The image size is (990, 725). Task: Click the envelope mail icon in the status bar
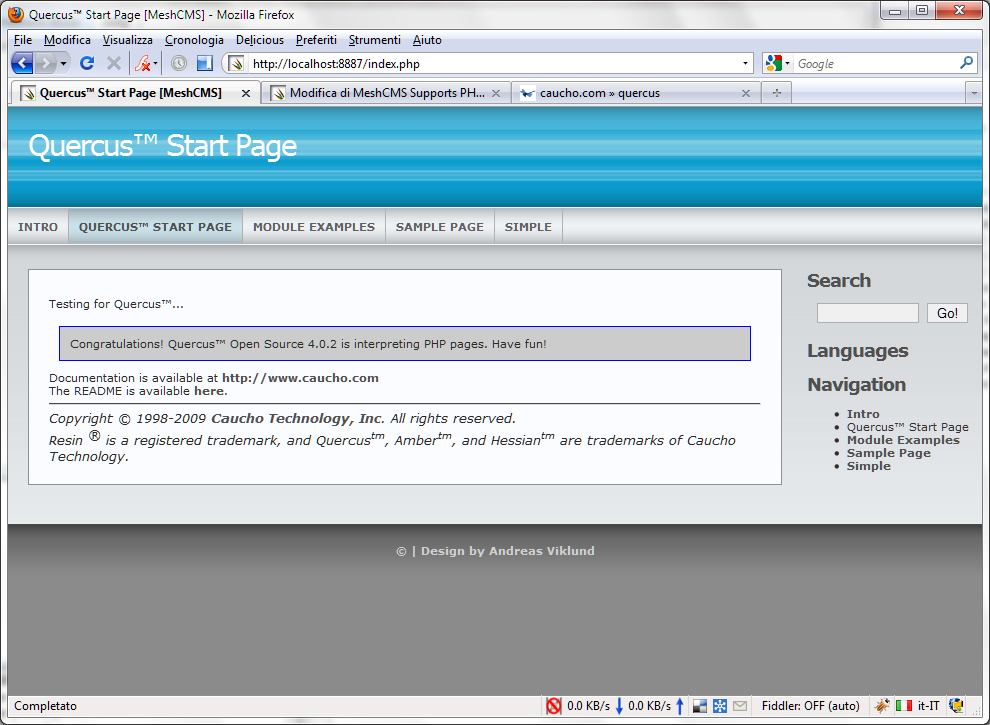740,706
